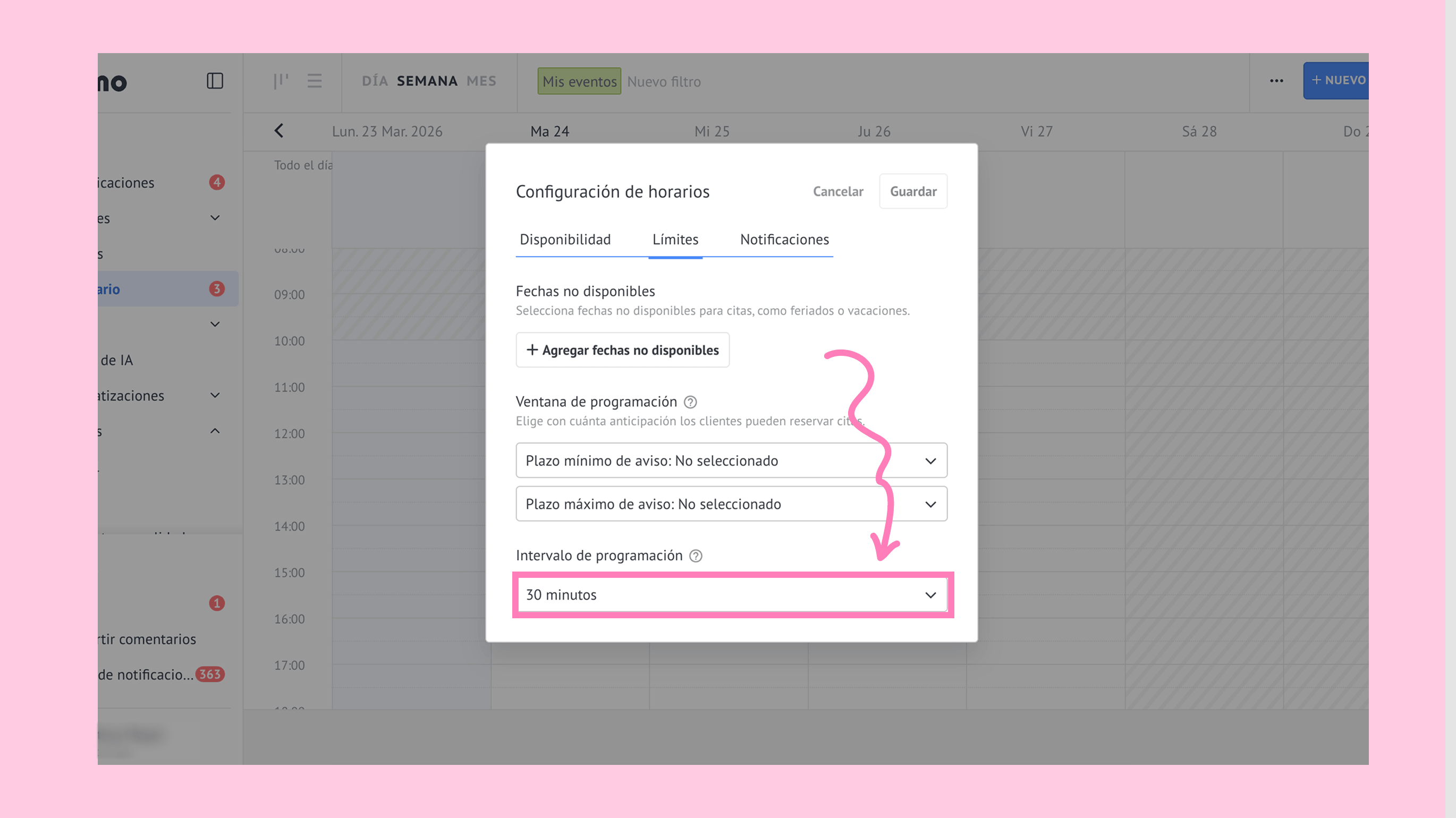Select the Límites tab
The width and height of the screenshot is (1456, 818).
point(675,240)
